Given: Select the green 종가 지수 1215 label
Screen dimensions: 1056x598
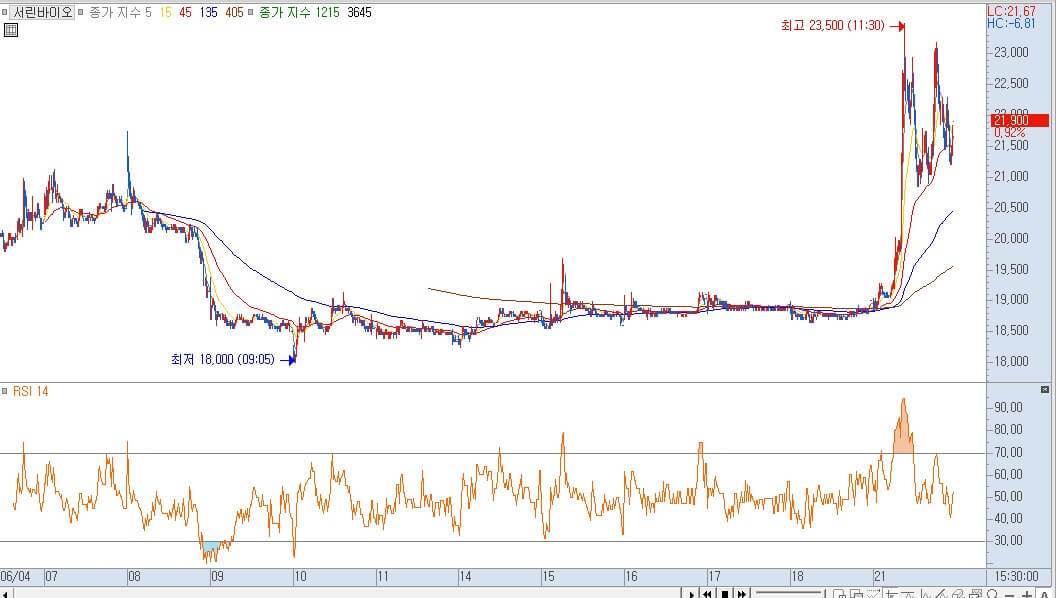Looking at the screenshot, I should pos(299,12).
